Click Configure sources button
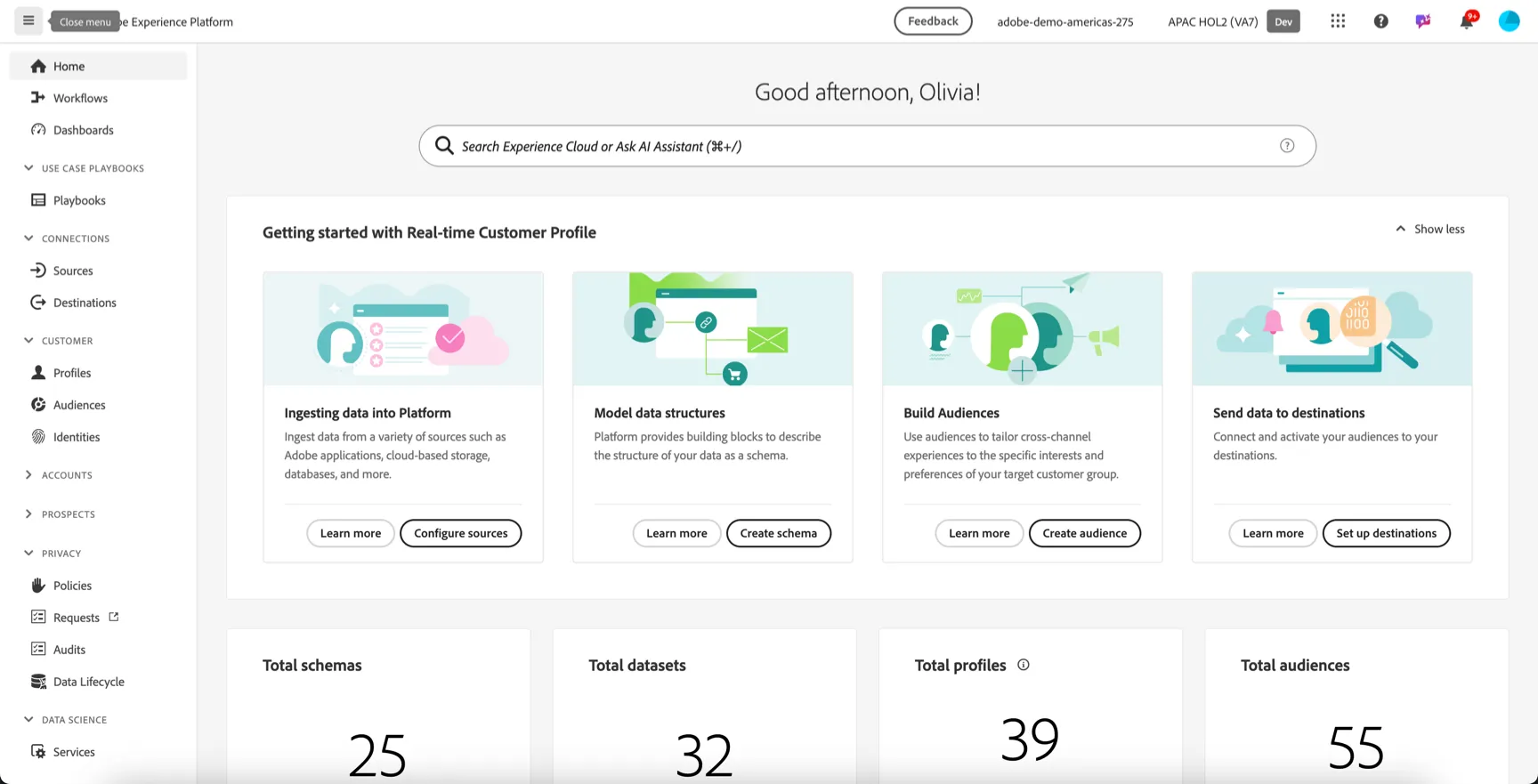This screenshot has width=1538, height=784. tap(460, 533)
